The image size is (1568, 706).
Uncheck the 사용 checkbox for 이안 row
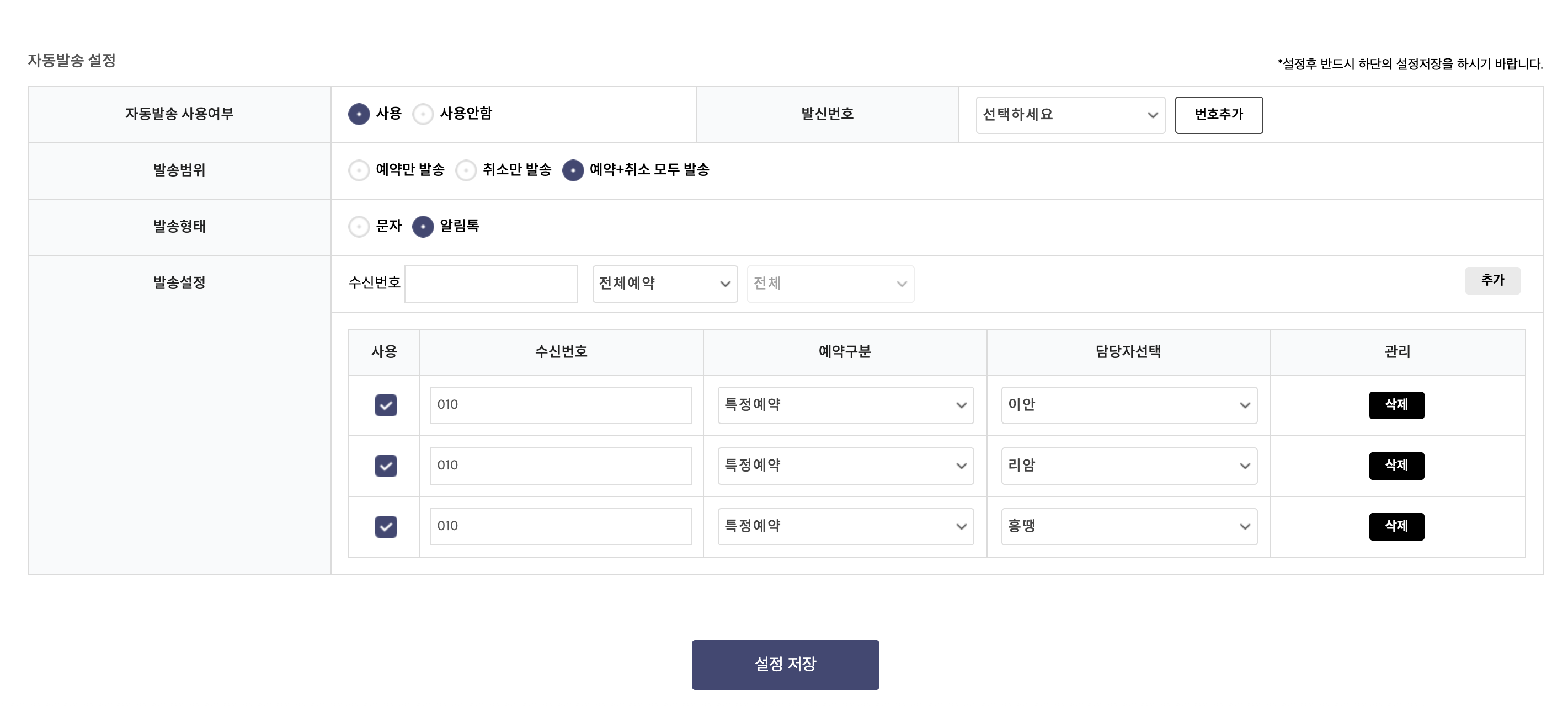click(x=386, y=405)
